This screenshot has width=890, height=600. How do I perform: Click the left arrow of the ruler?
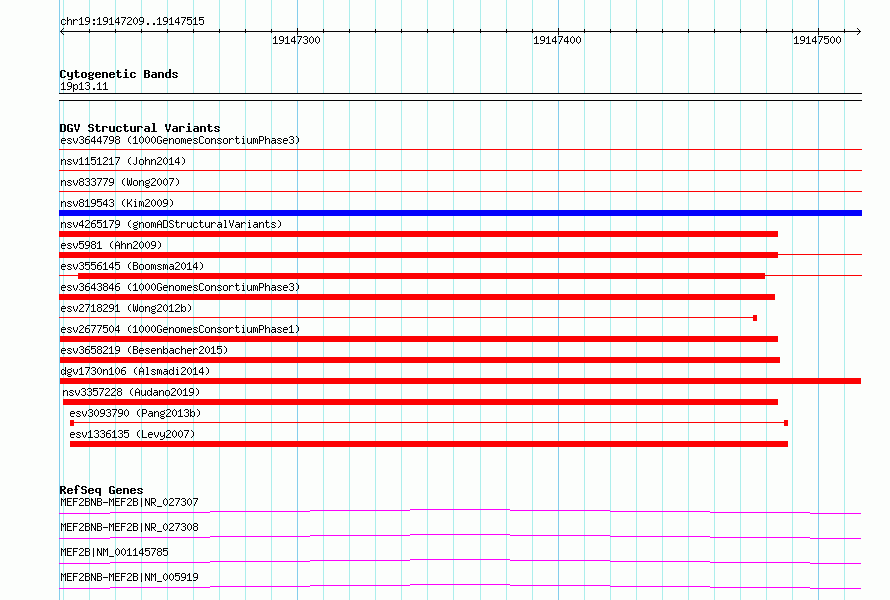tap(62, 32)
